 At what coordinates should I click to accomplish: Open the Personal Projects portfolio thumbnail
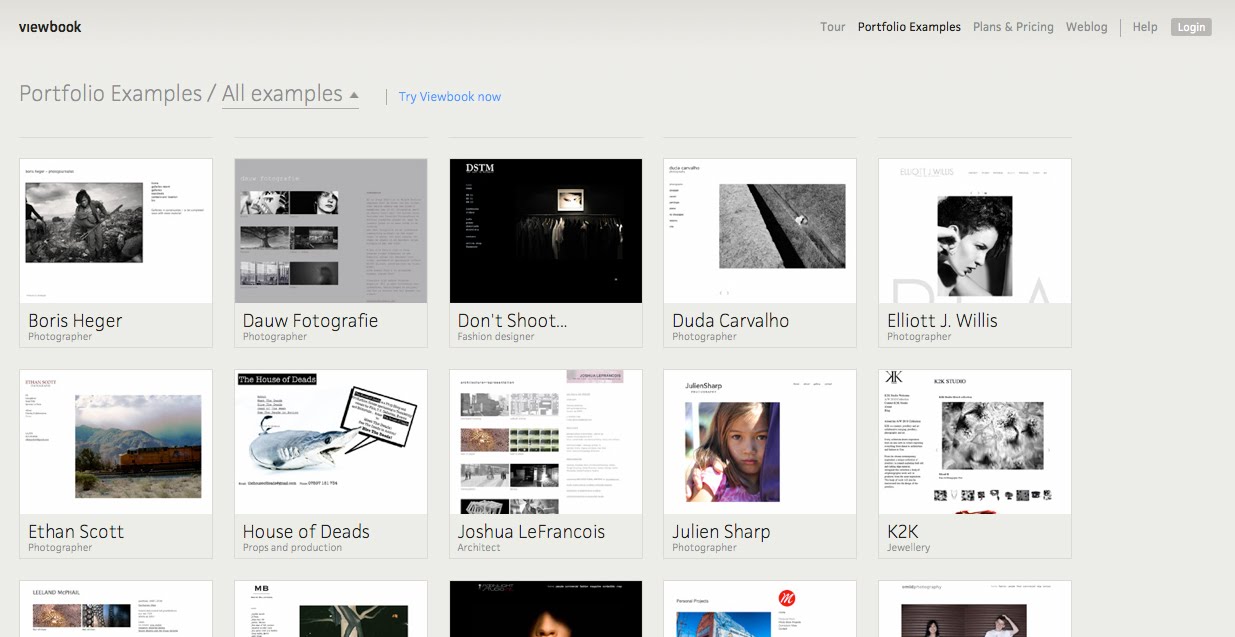coord(760,609)
